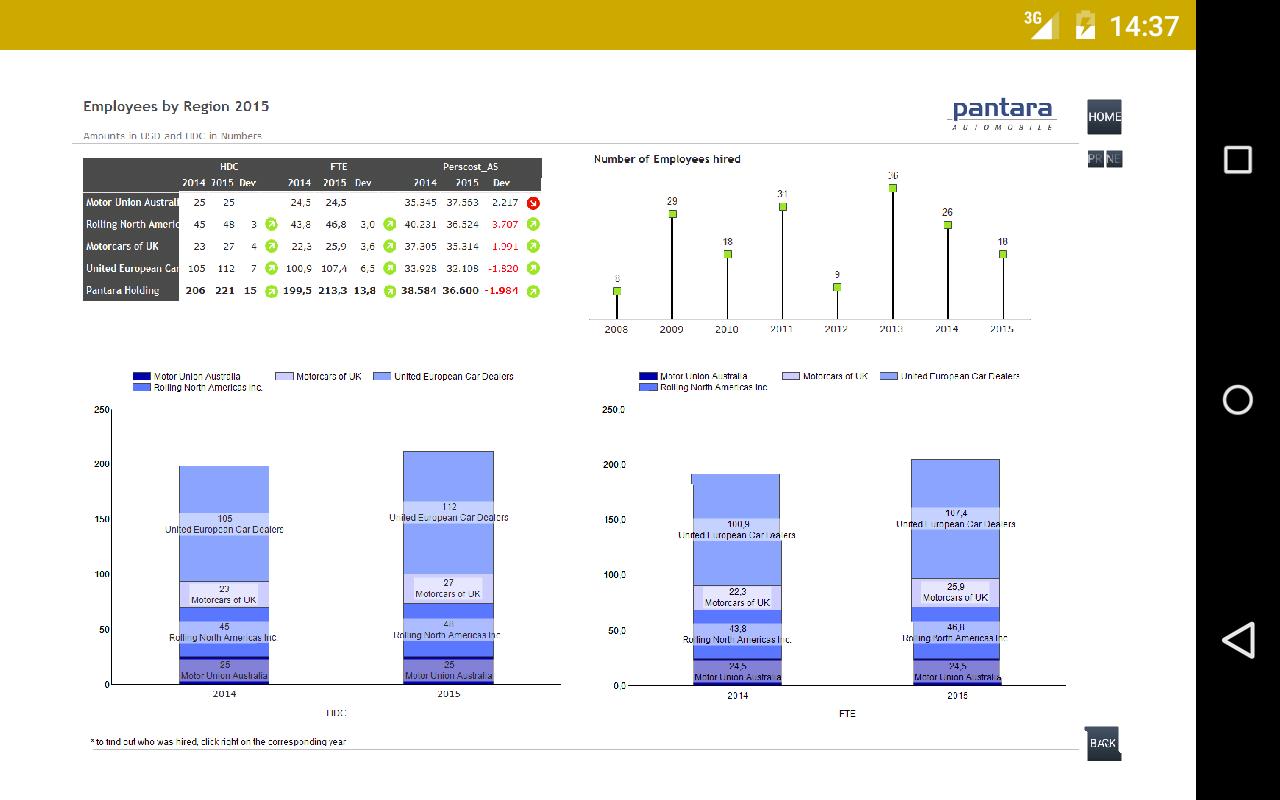Select the Pantara Holding total row label
This screenshot has height=800, width=1280.
[x=123, y=291]
